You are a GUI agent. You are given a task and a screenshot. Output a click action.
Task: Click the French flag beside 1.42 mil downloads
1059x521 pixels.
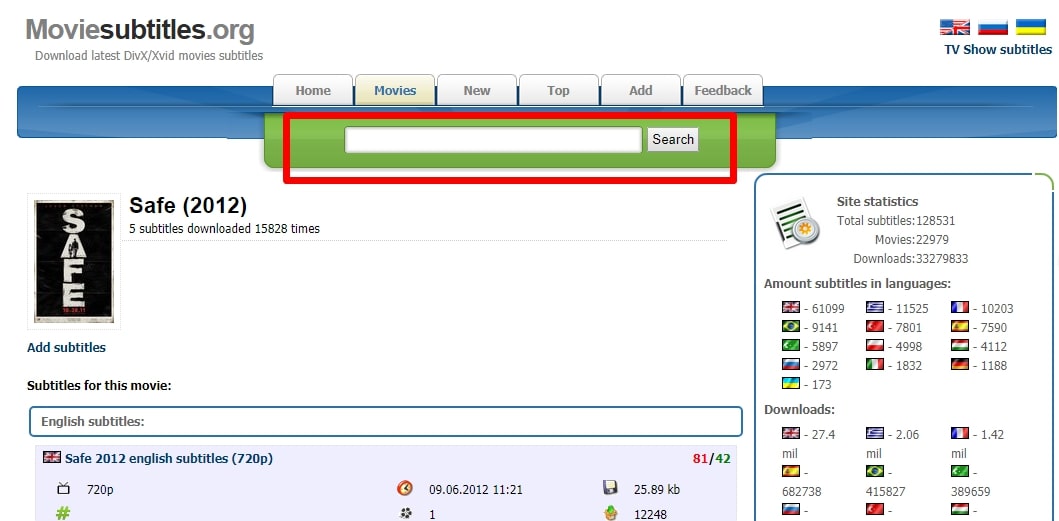coord(960,433)
